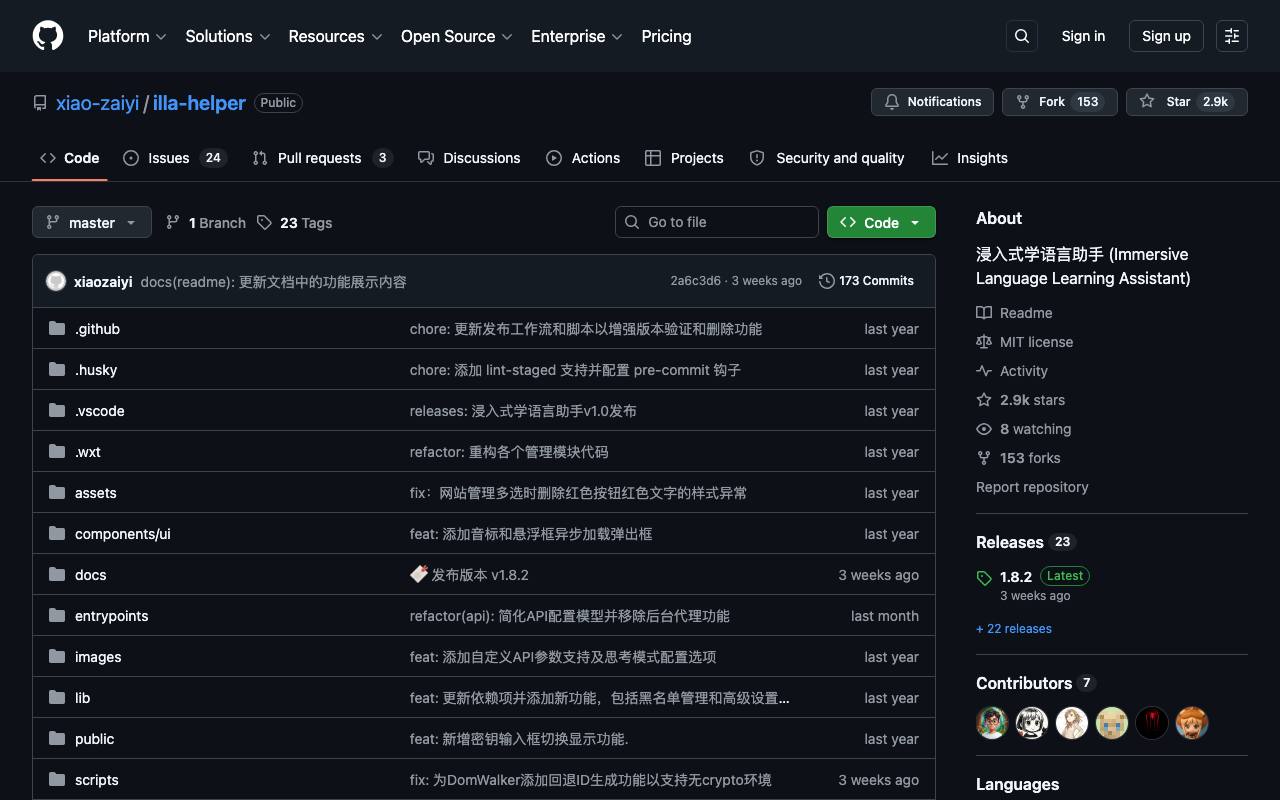Screen dimensions: 1280x800
Task: Open the + 22 releases link
Action: point(1014,629)
